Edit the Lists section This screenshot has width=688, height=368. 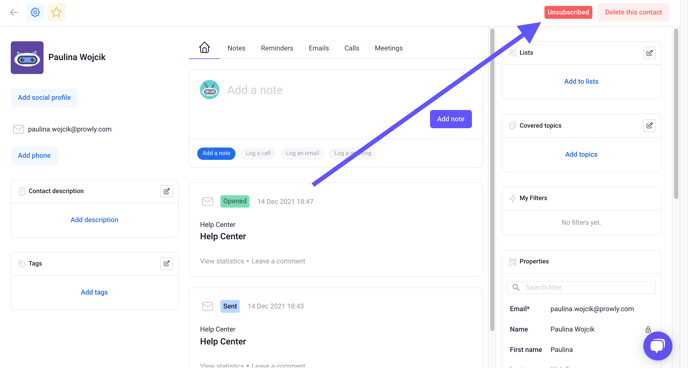[x=649, y=53]
